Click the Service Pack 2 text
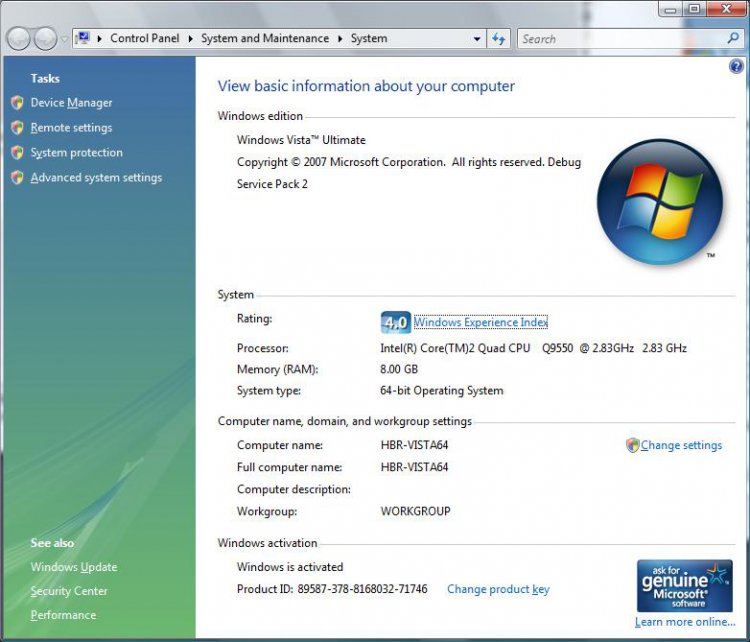The width and height of the screenshot is (750, 642). coord(272,184)
